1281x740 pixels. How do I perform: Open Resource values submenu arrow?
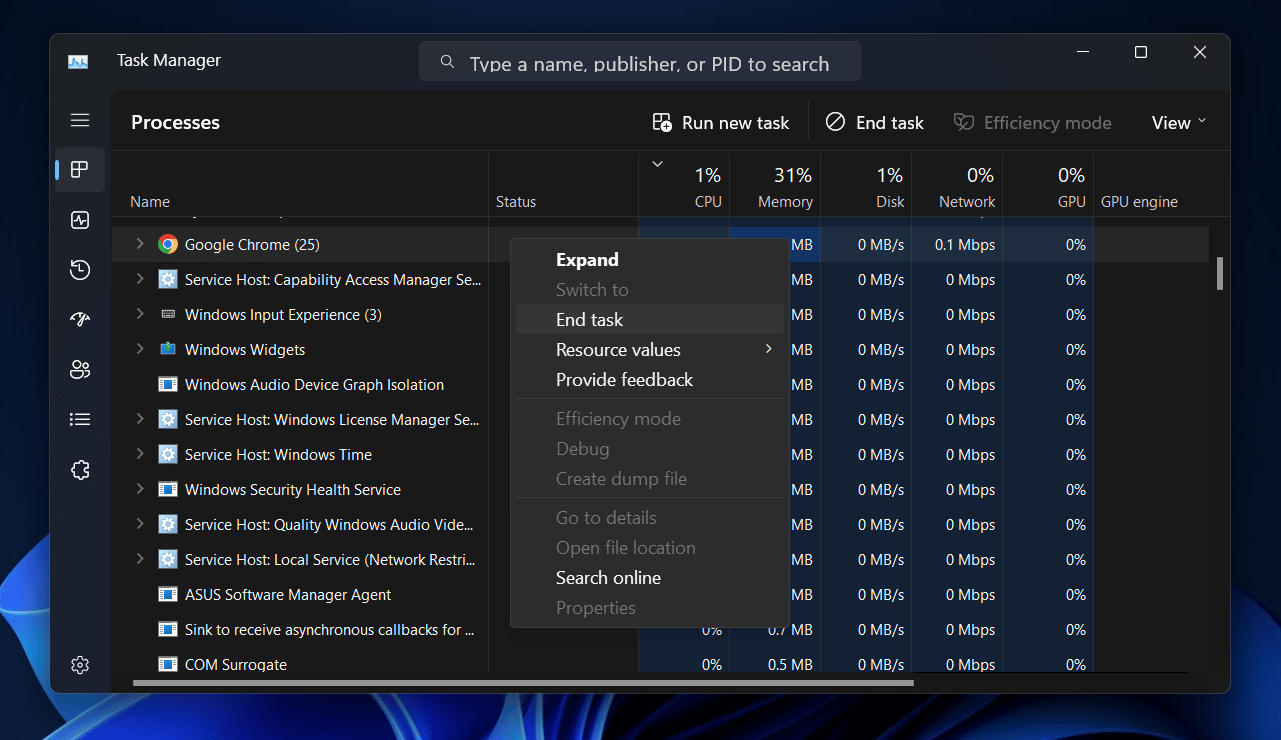[768, 349]
